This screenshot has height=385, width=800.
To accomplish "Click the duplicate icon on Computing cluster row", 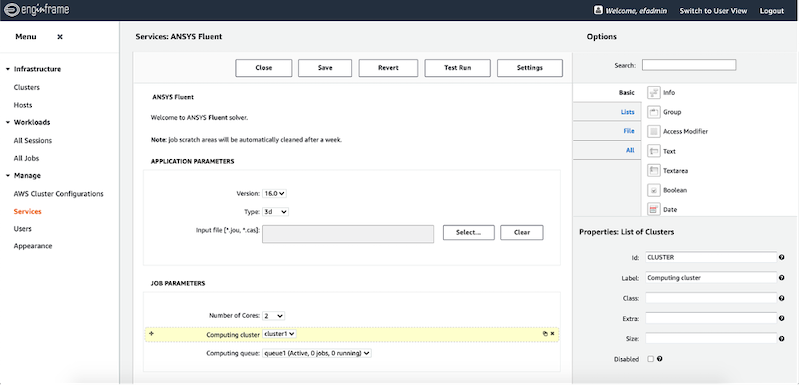I will click(x=545, y=333).
